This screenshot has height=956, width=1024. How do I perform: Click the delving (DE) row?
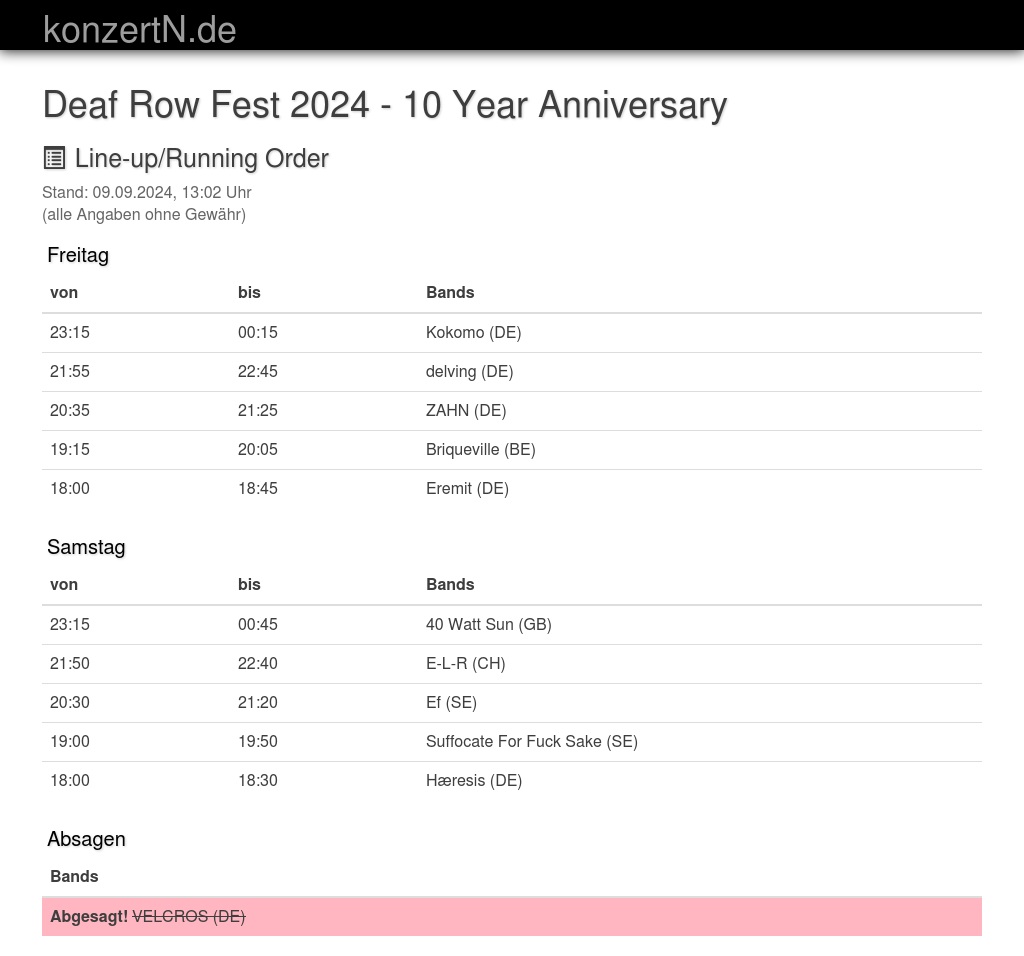[x=512, y=372]
